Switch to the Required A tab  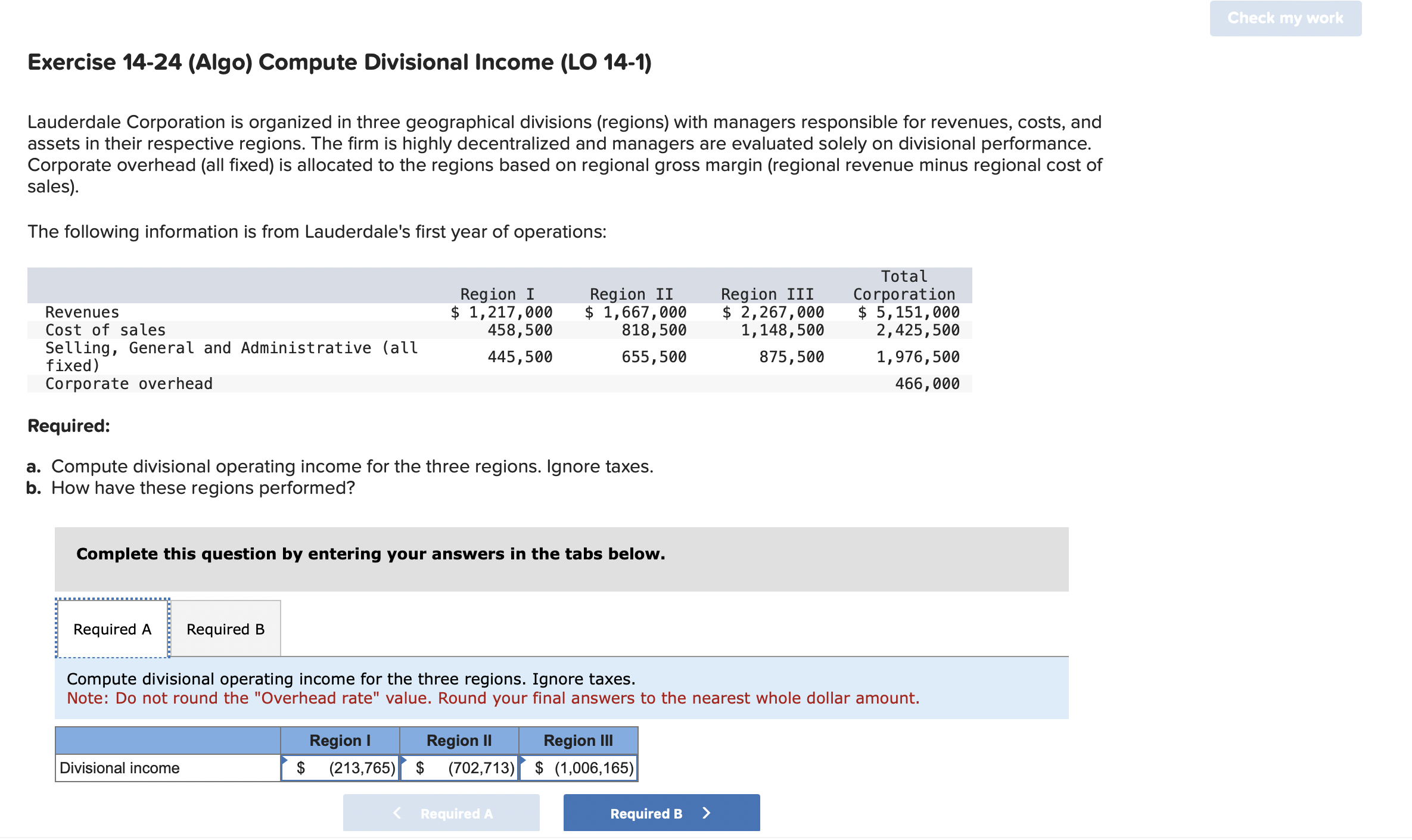(x=111, y=629)
